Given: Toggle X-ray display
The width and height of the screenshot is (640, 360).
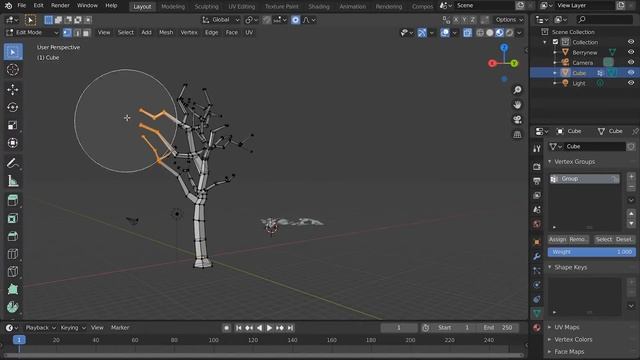Looking at the screenshot, I should 467,33.
